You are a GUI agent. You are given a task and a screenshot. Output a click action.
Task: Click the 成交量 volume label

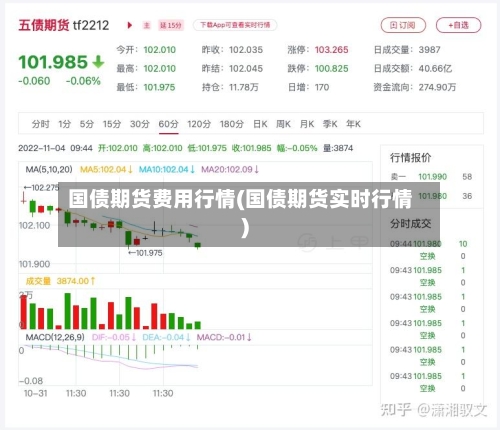38,281
